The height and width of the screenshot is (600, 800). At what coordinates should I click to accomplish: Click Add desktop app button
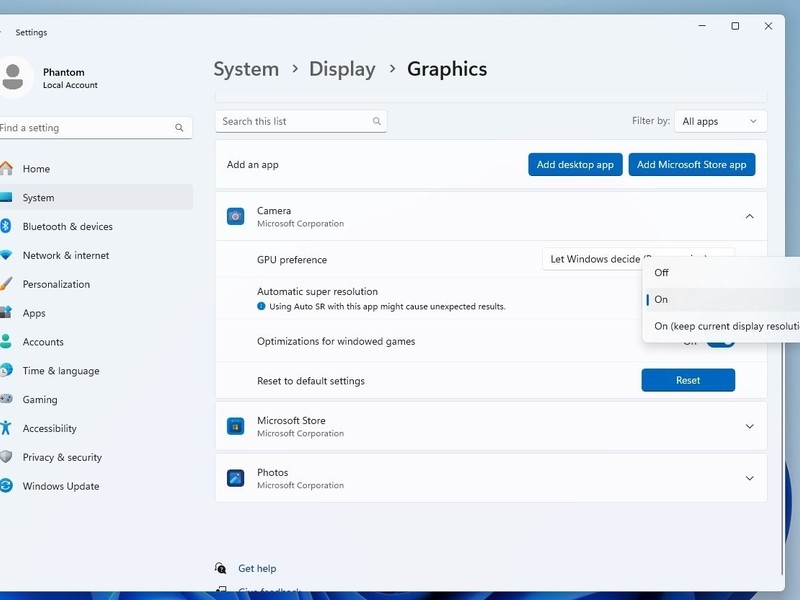coord(575,164)
